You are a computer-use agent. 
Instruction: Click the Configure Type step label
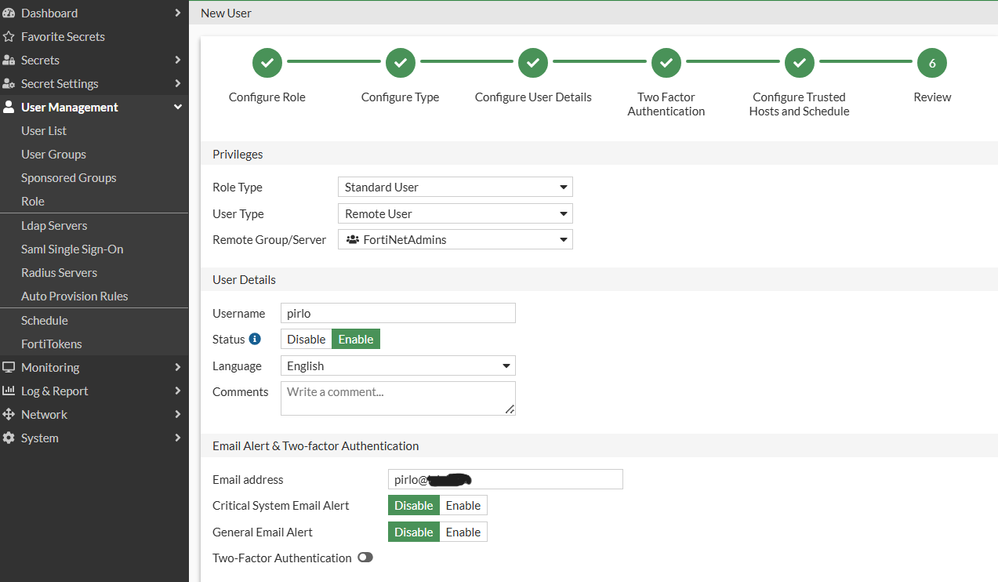click(400, 97)
